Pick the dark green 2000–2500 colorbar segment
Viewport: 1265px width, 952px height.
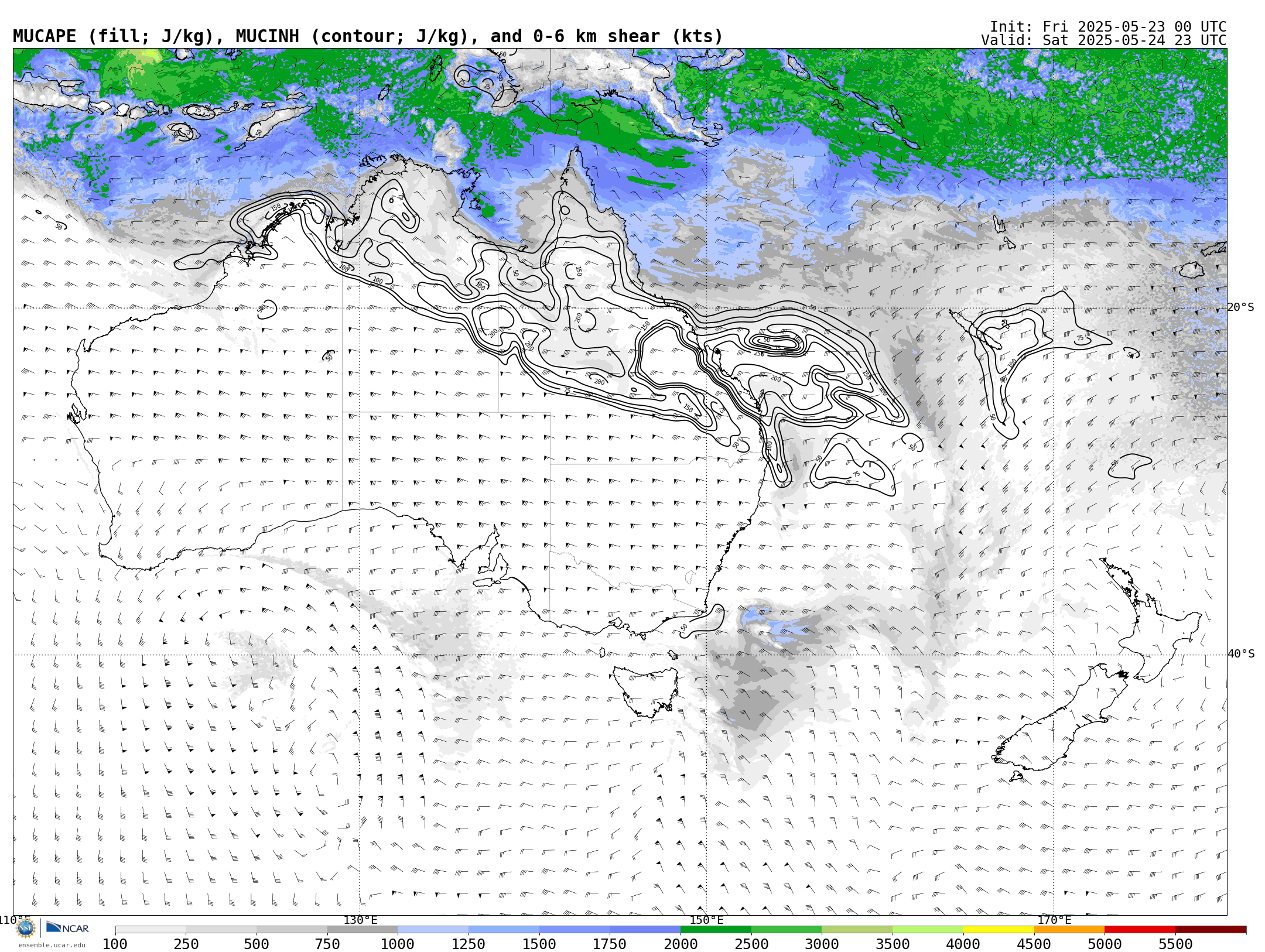(716, 930)
